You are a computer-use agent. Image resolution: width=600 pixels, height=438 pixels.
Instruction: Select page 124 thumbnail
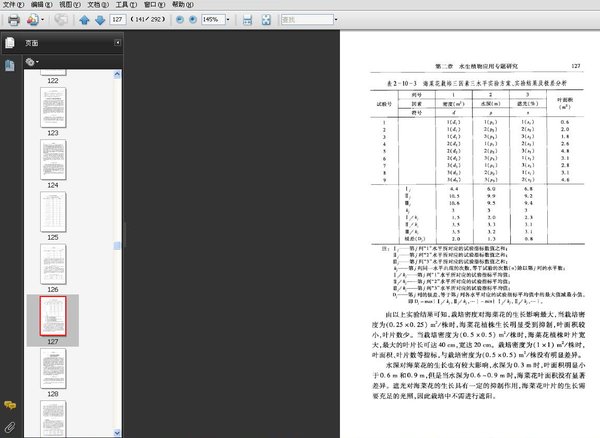53,160
